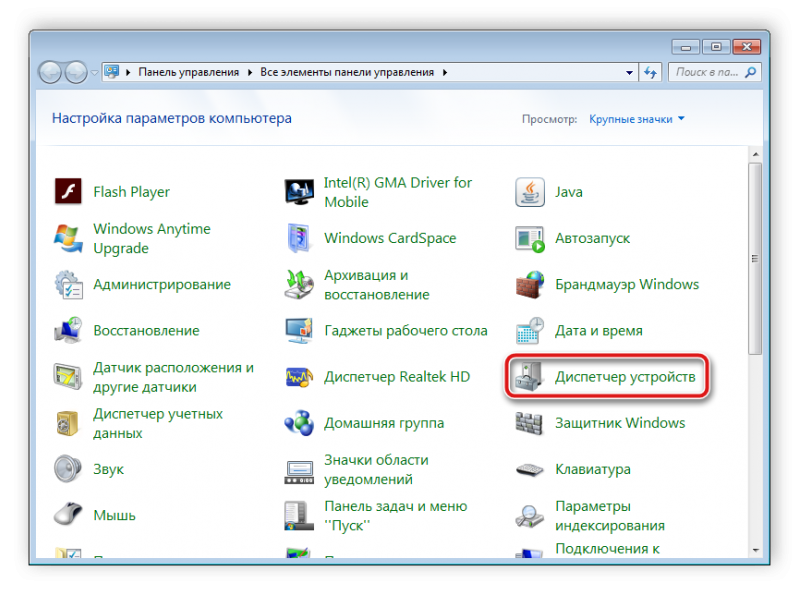800x595 pixels.
Task: Click the scrollbar up arrow
Action: [x=756, y=154]
